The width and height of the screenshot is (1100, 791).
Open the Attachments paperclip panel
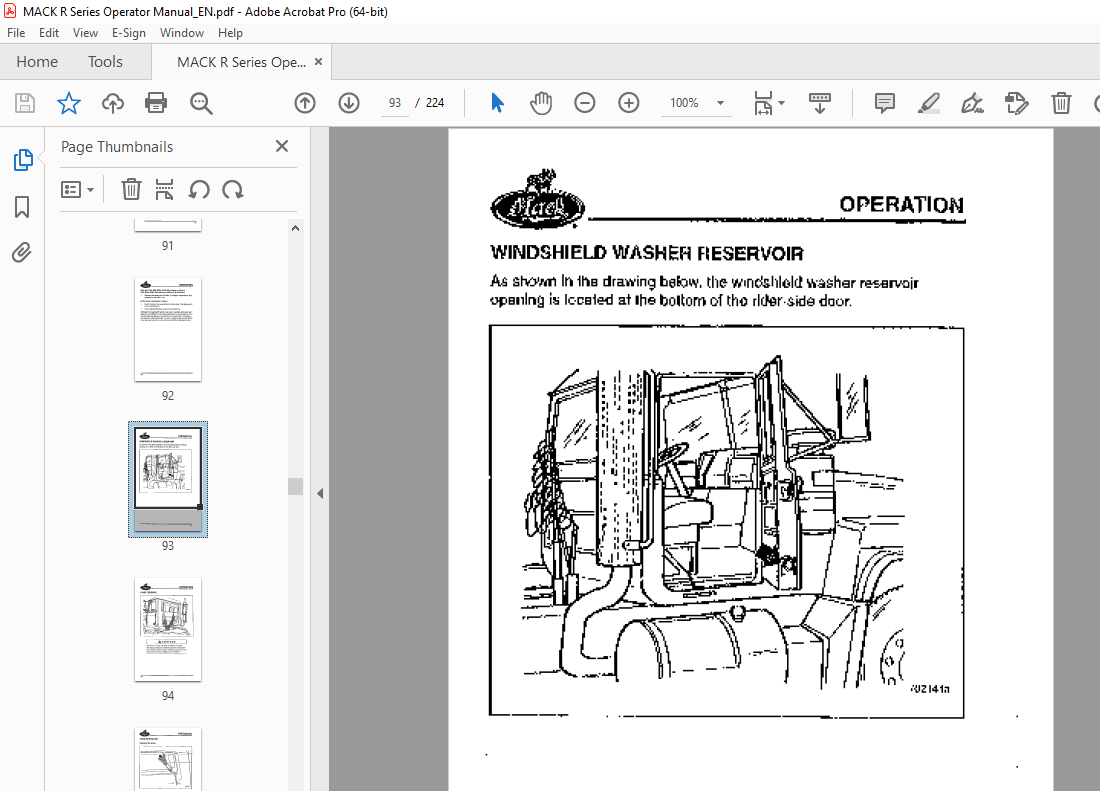coord(22,252)
